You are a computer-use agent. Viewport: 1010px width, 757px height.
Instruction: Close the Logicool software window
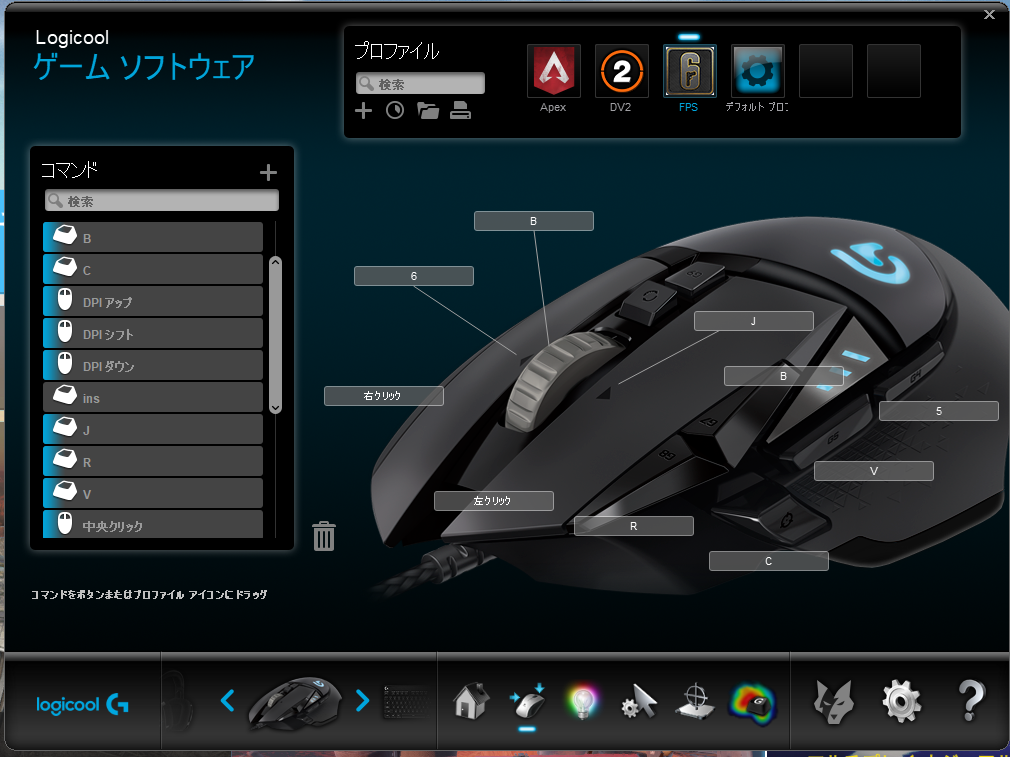pos(989,14)
